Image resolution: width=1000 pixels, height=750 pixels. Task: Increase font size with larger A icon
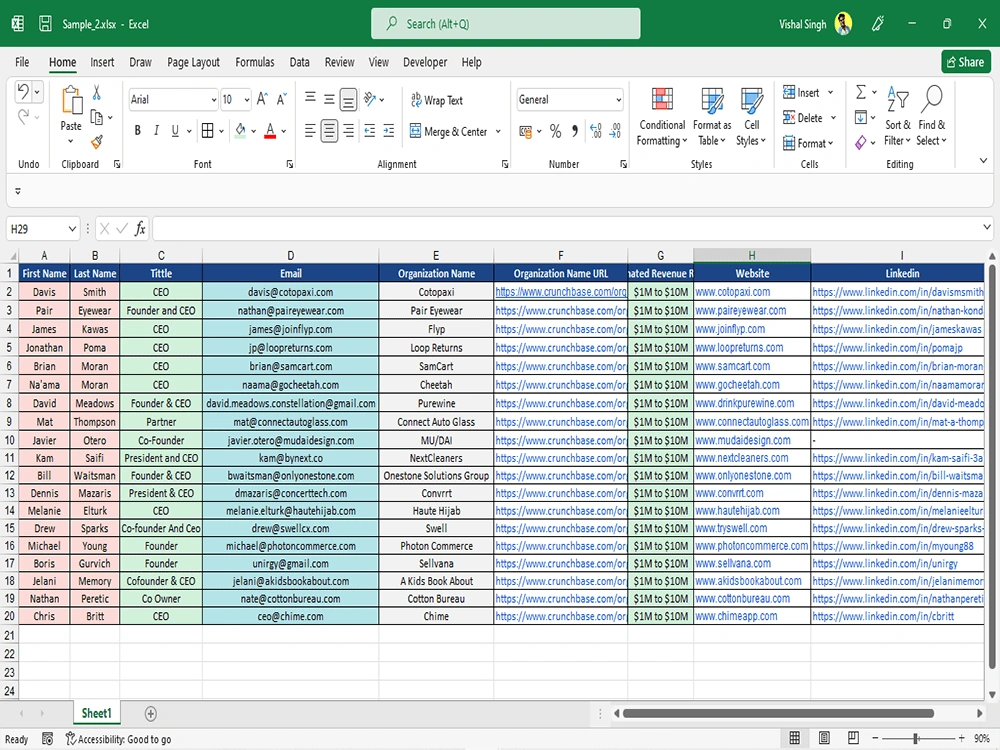pos(261,99)
